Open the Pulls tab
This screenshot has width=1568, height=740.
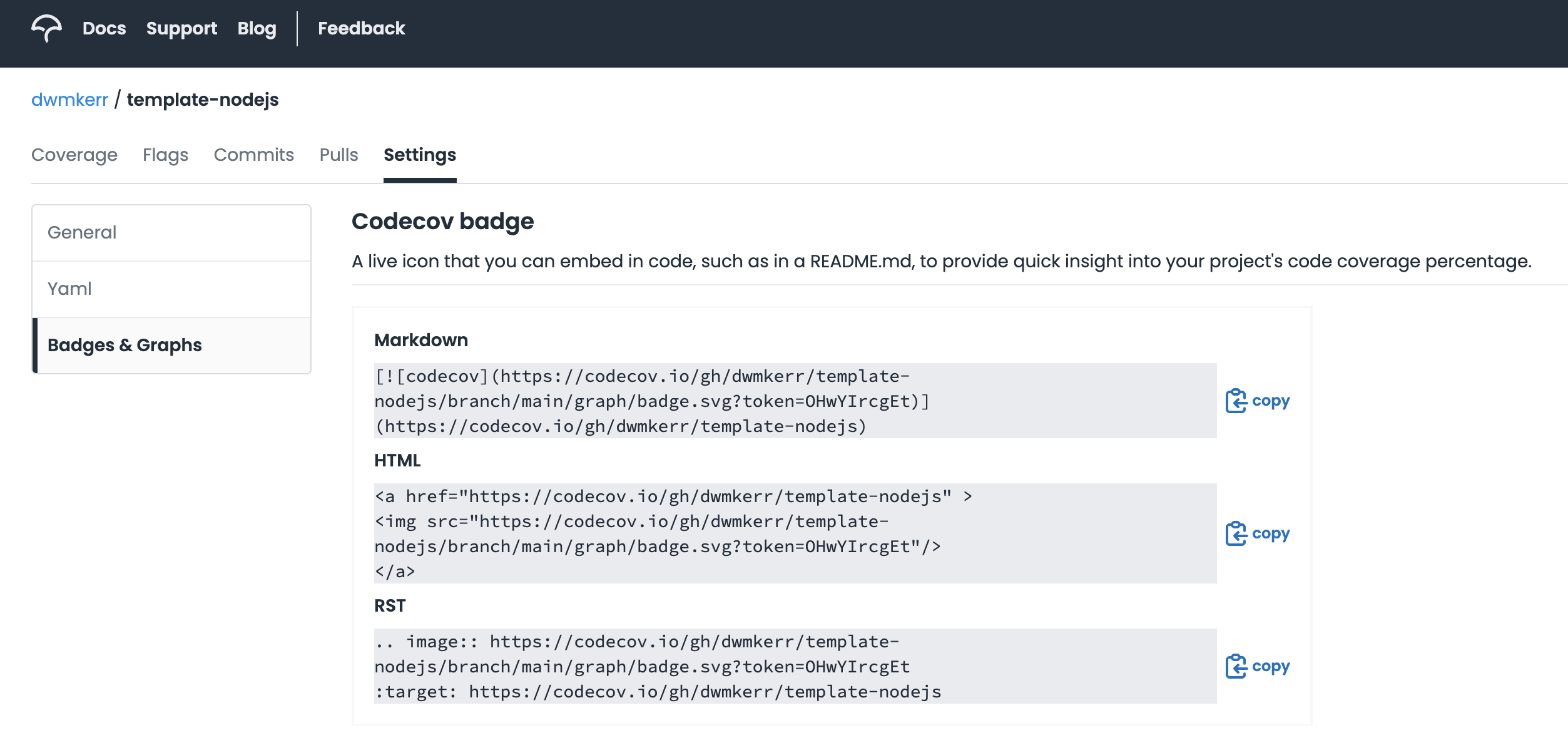click(339, 155)
